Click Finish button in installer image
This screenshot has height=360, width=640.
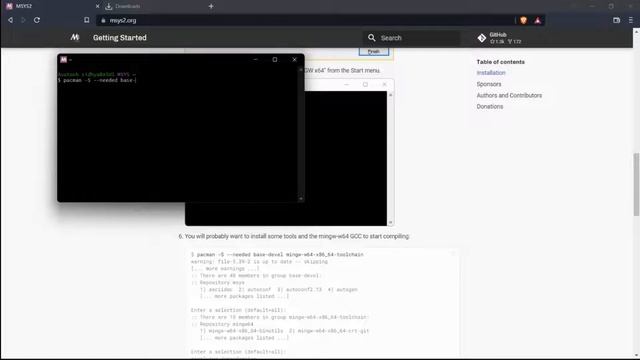click(x=374, y=51)
